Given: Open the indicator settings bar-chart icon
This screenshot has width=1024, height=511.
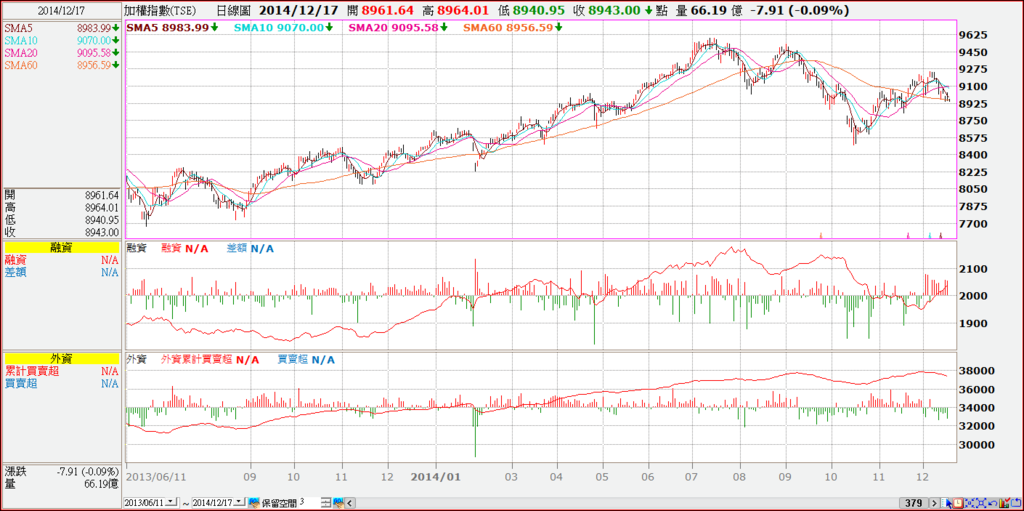Looking at the screenshot, I should click(1004, 503).
